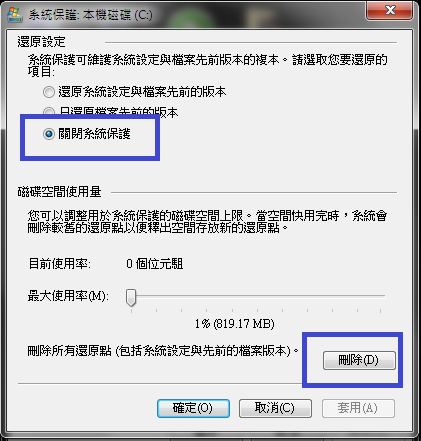Click the dialog title 系統保護: 本機磁碟 (C:)
Viewport: 421px width, 441px height.
point(90,15)
